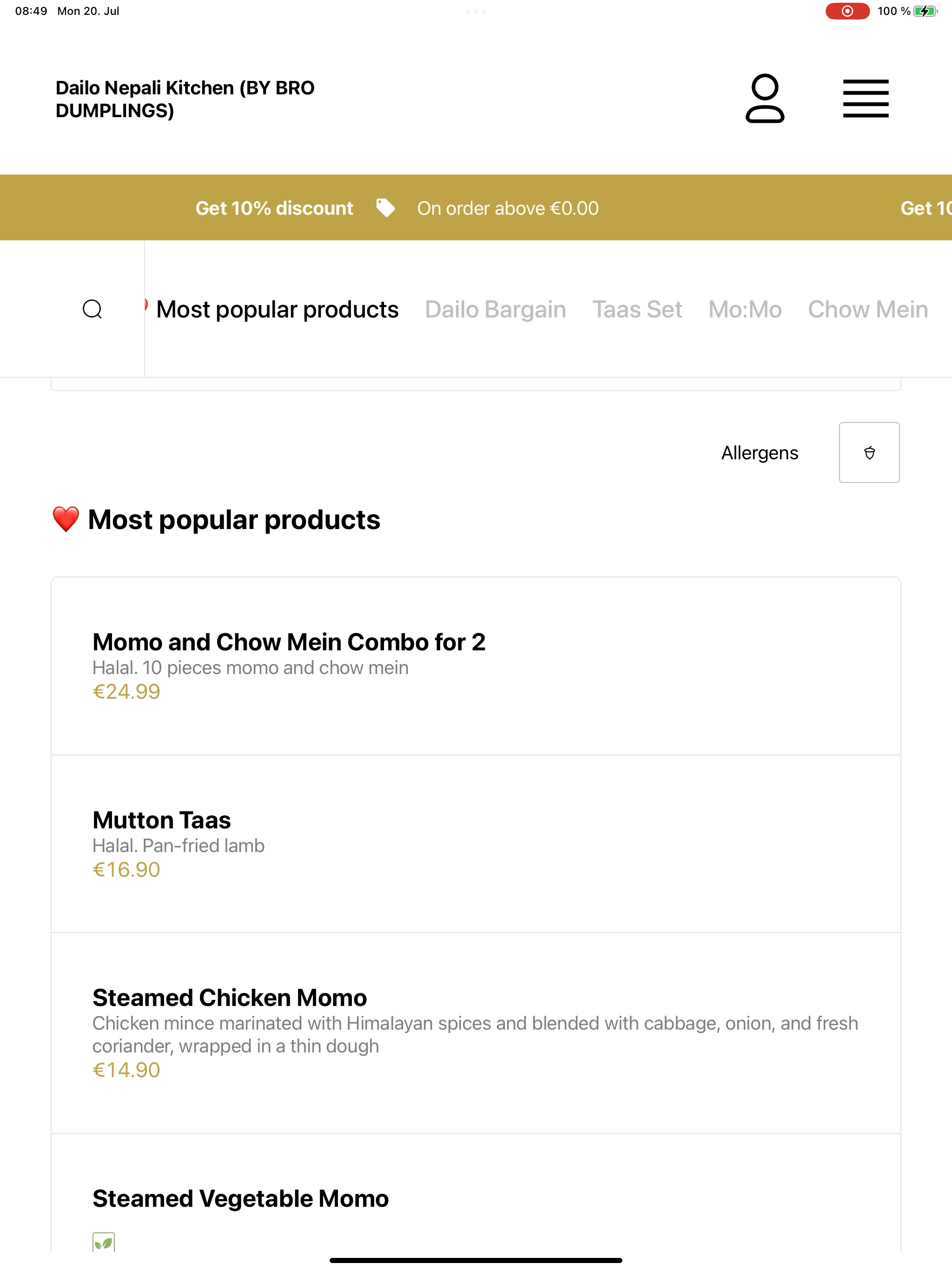Tap the Get 10% discount banner text

[274, 208]
